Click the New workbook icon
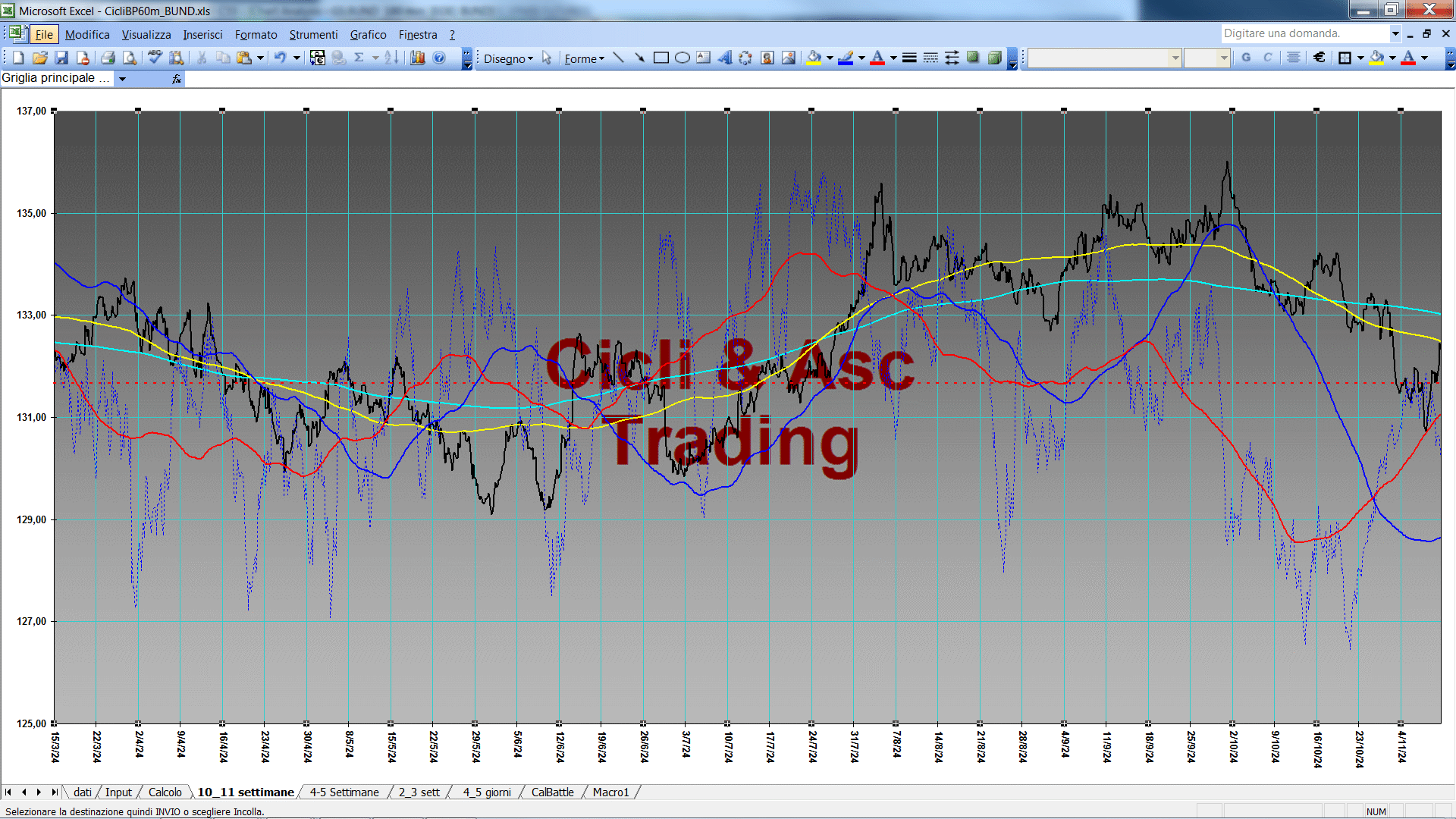This screenshot has width=1456, height=819. pos(18,58)
